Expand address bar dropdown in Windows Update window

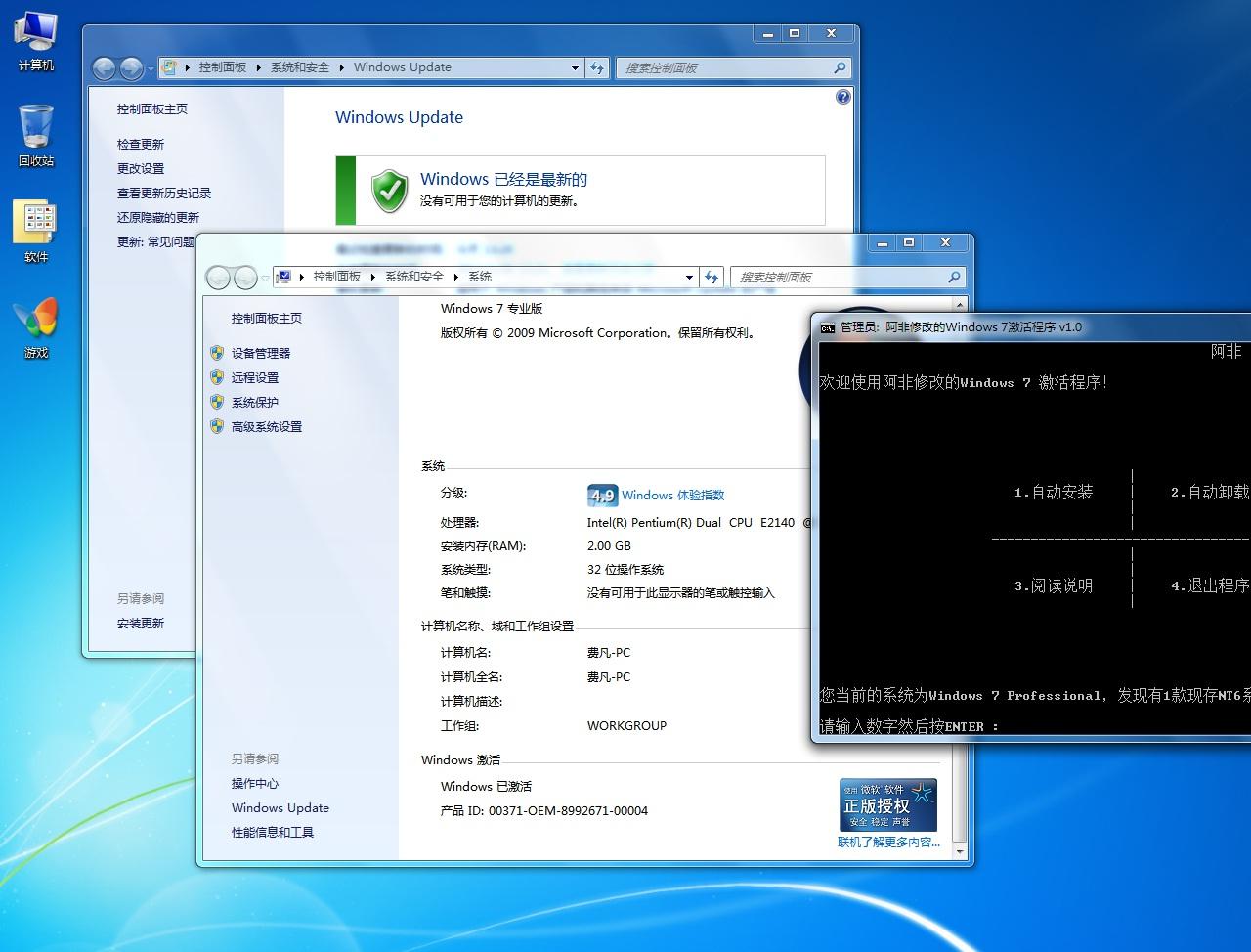click(575, 68)
